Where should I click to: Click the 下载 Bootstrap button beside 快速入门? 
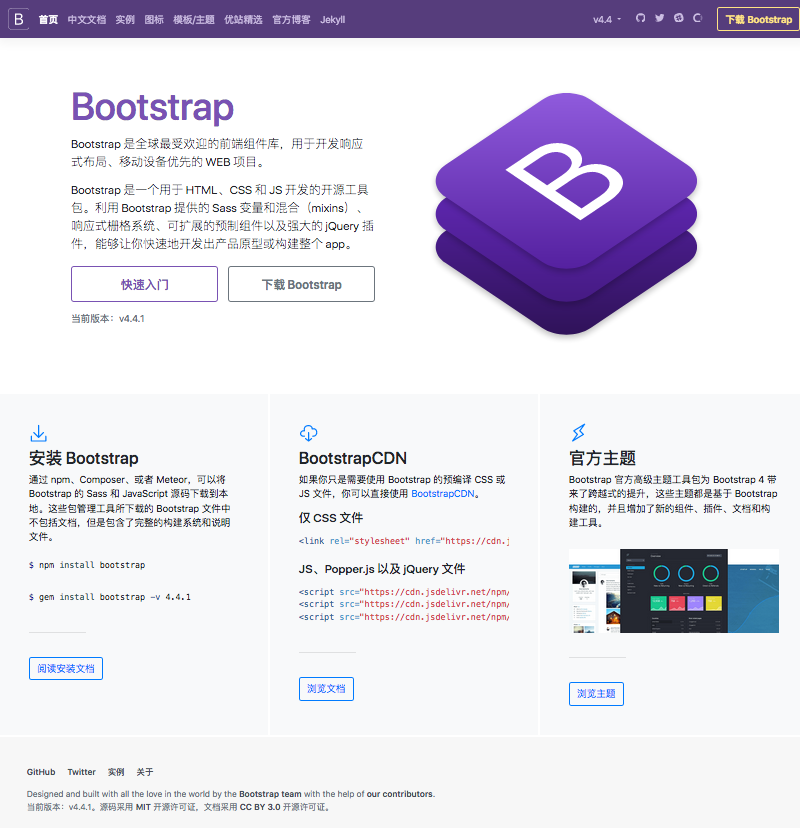click(x=302, y=284)
